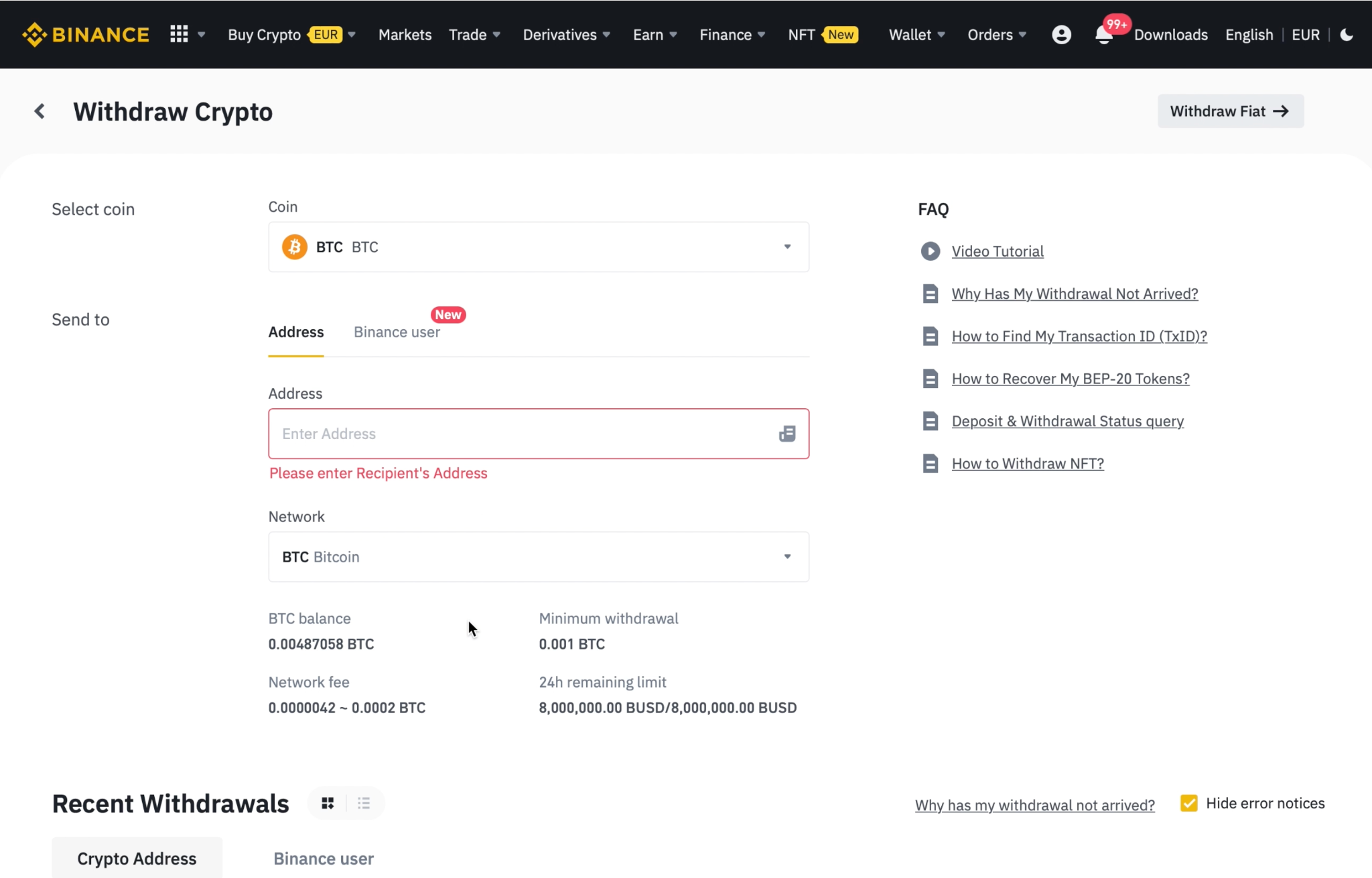Screen dimensions: 1372x878
Task: Open How to Find My Transaction ID link
Action: pos(1079,336)
